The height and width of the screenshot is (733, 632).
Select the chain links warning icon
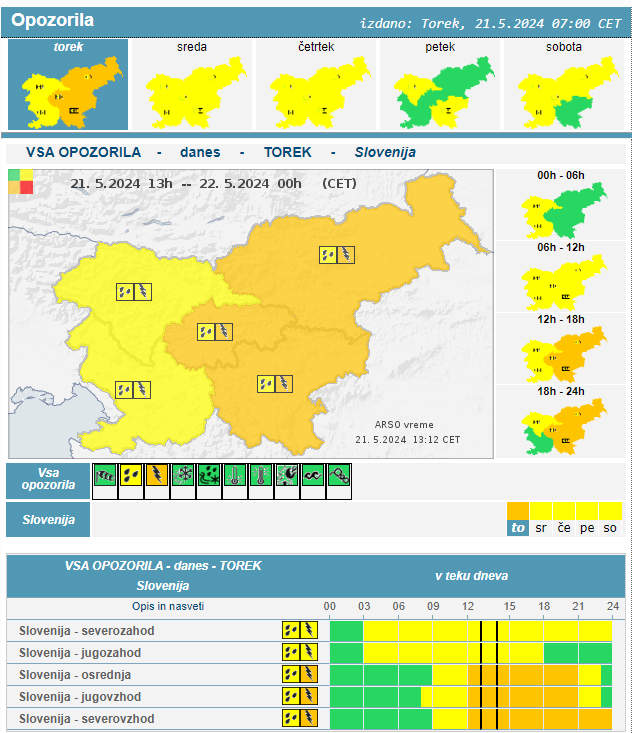click(339, 476)
